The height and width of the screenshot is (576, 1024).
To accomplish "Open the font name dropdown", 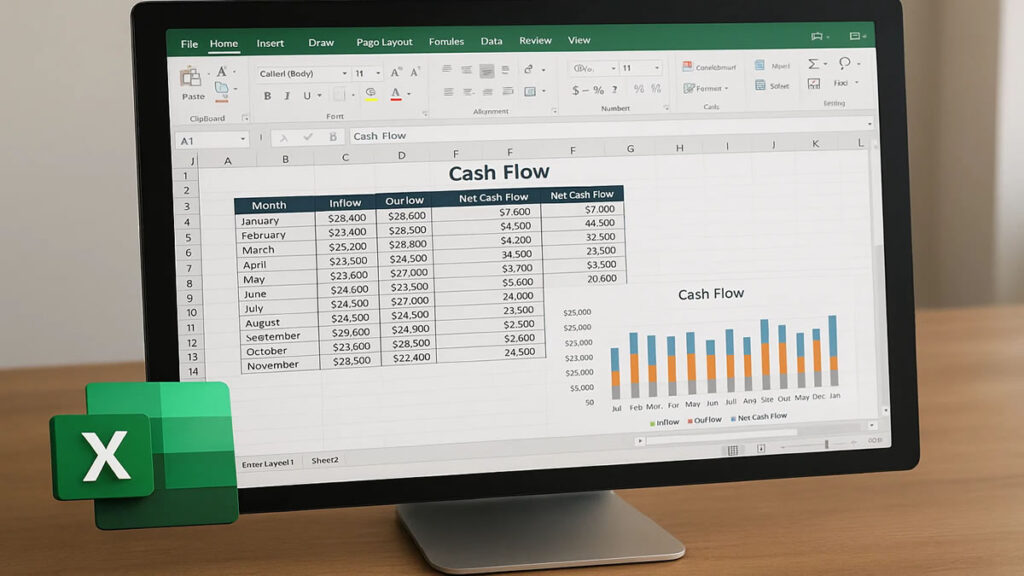I will click(344, 74).
